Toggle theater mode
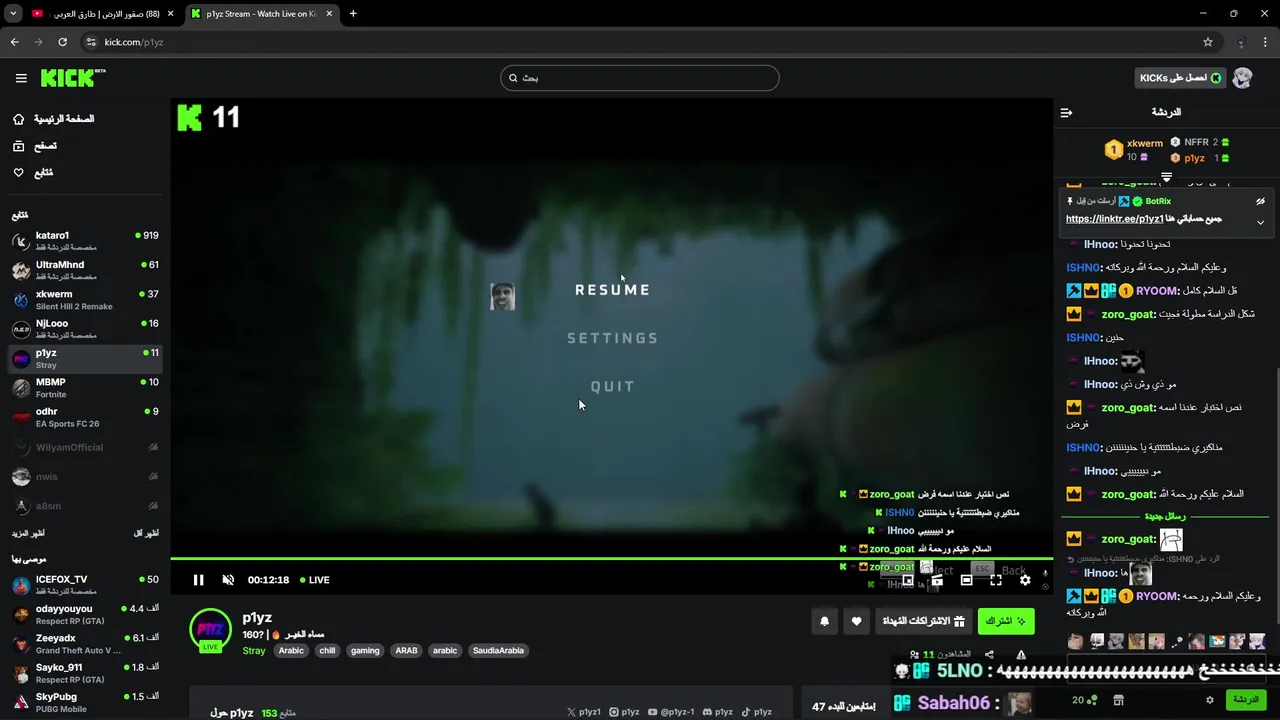Screen dimensions: 1280x720 (x=966, y=580)
